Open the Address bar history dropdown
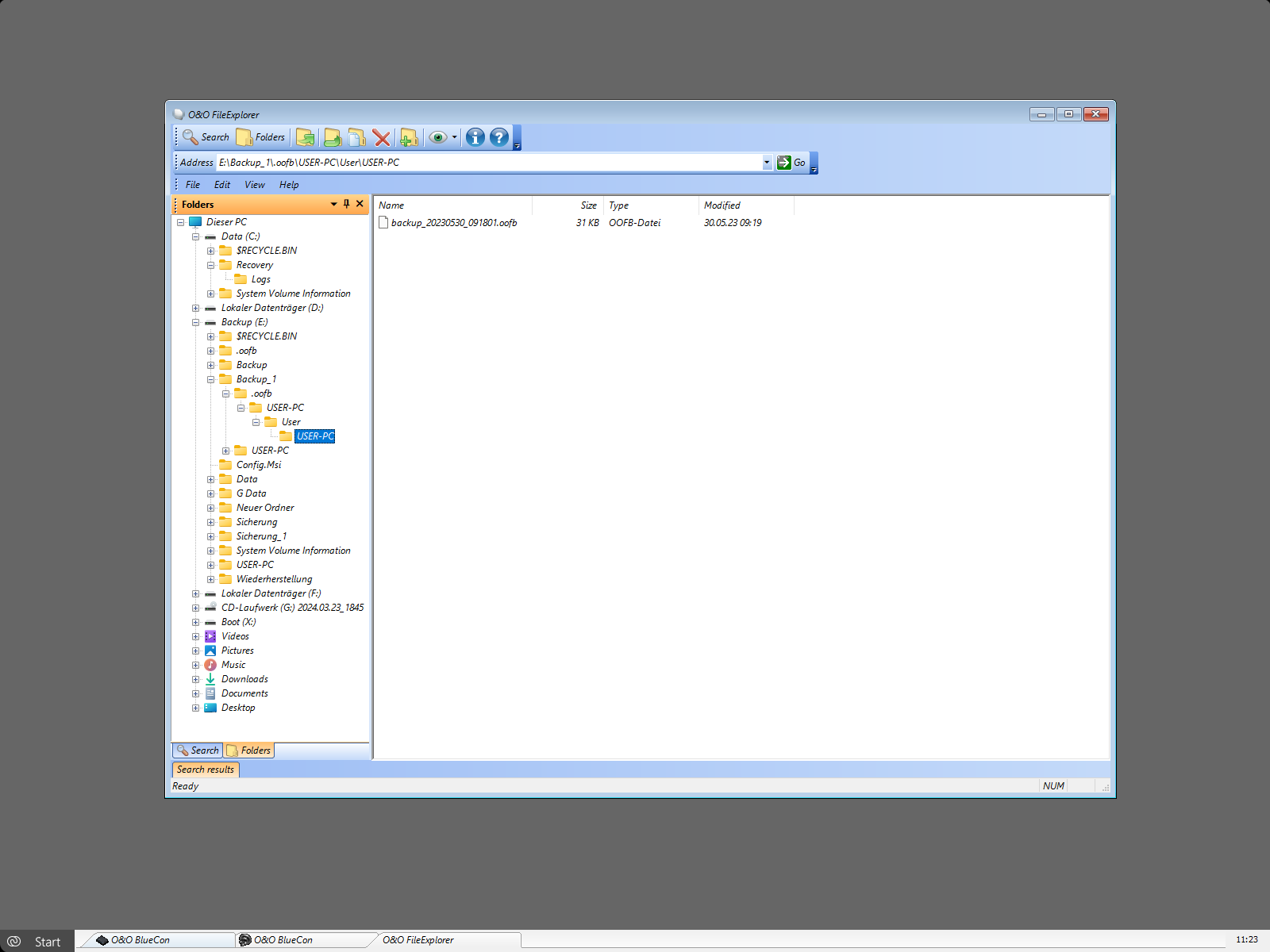Viewport: 1270px width, 952px height. coord(767,163)
